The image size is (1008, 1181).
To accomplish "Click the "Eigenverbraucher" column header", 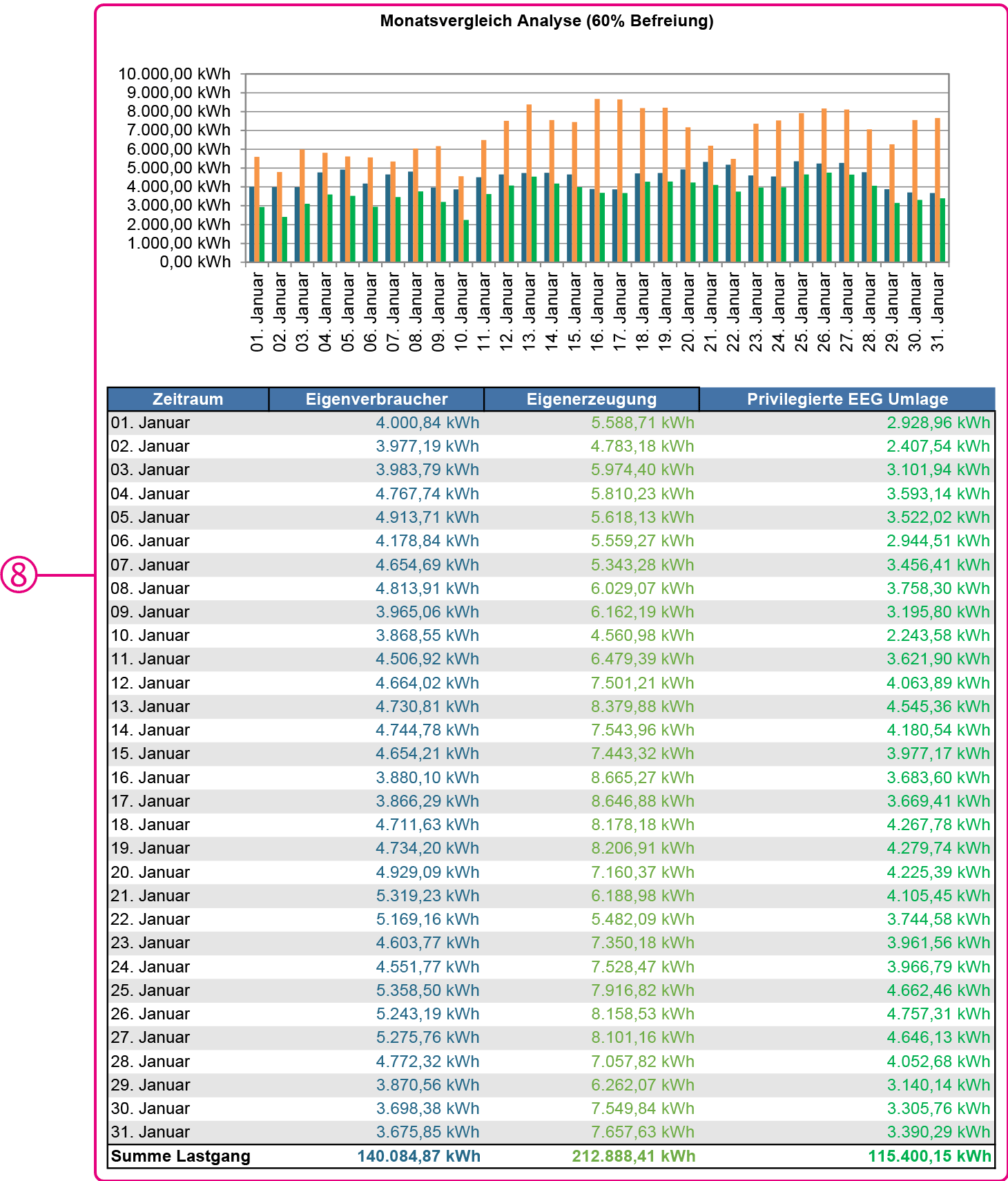I will coord(376,399).
